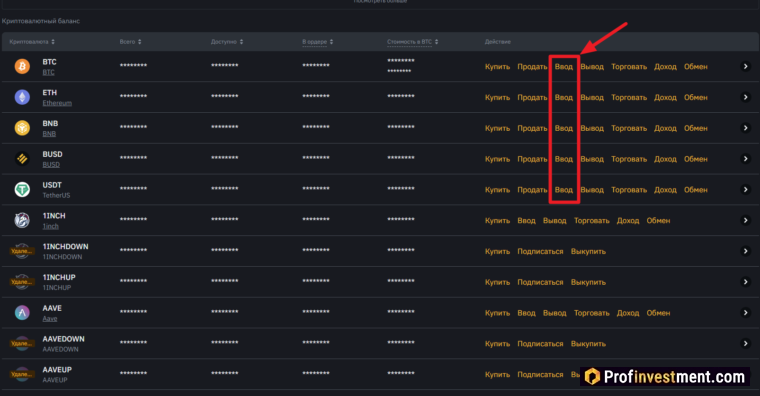Viewport: 760px width, 396px height.
Task: Click the BNB coin icon
Action: tap(22, 127)
